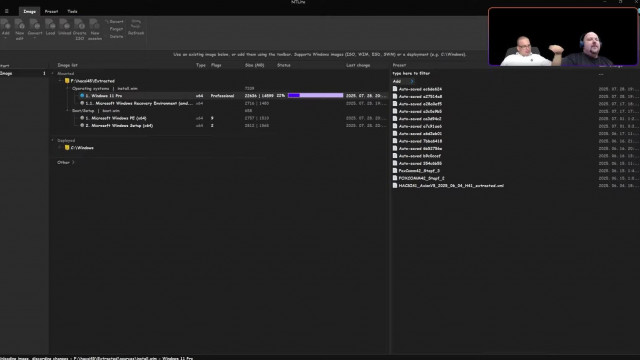Click the Add image toolbar icon

[x=6, y=24]
